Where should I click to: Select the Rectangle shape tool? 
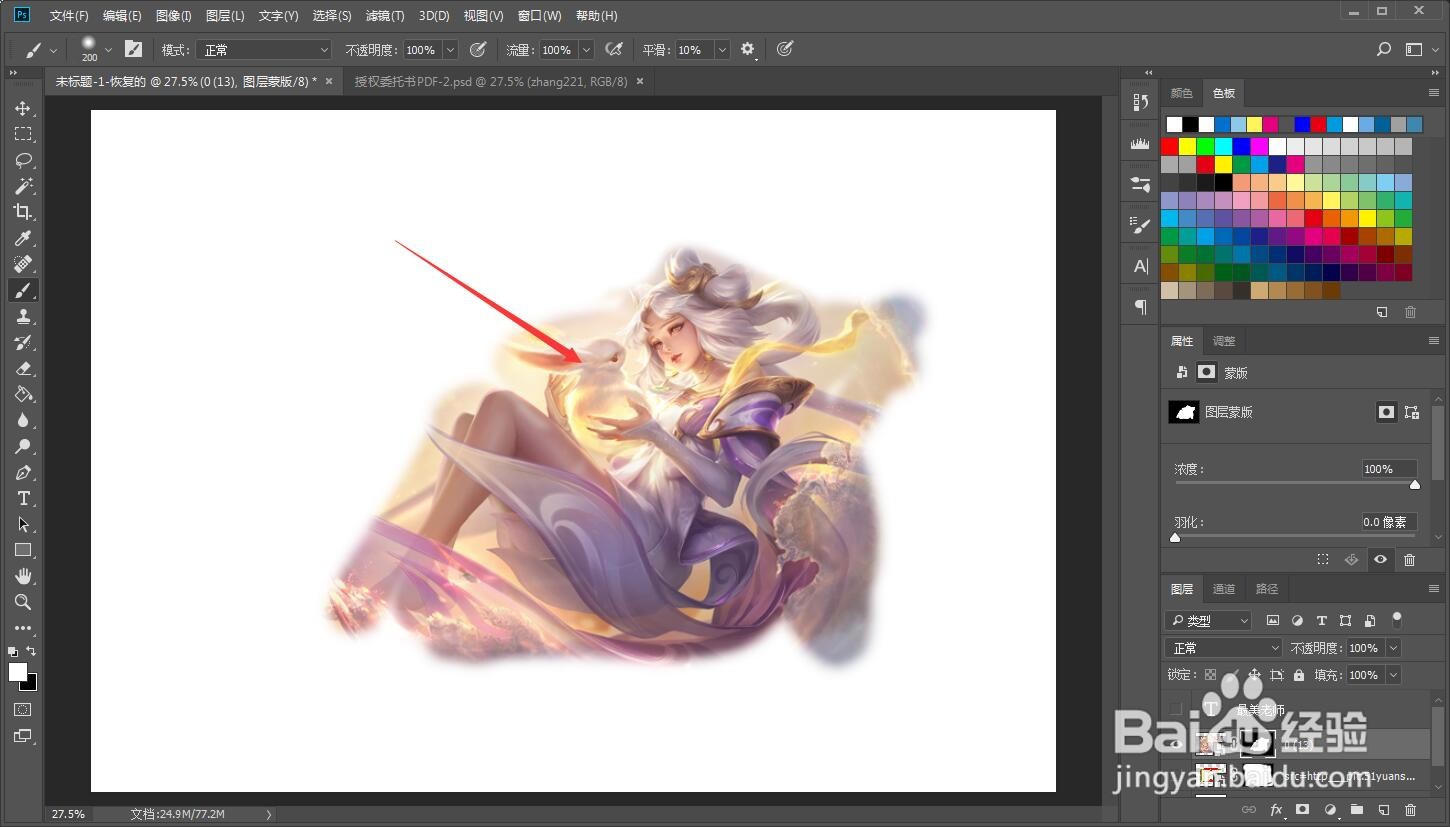point(22,550)
